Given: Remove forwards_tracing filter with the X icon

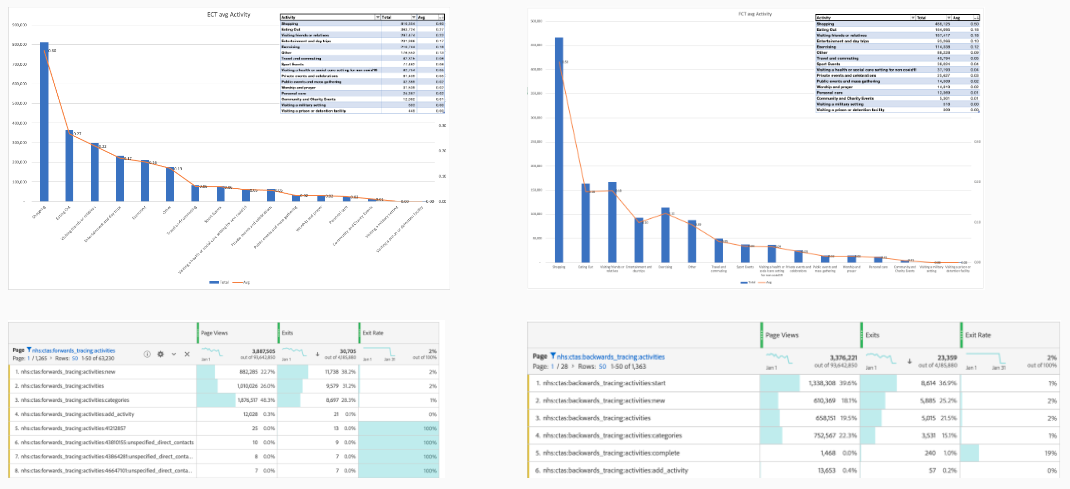Looking at the screenshot, I should [x=187, y=354].
